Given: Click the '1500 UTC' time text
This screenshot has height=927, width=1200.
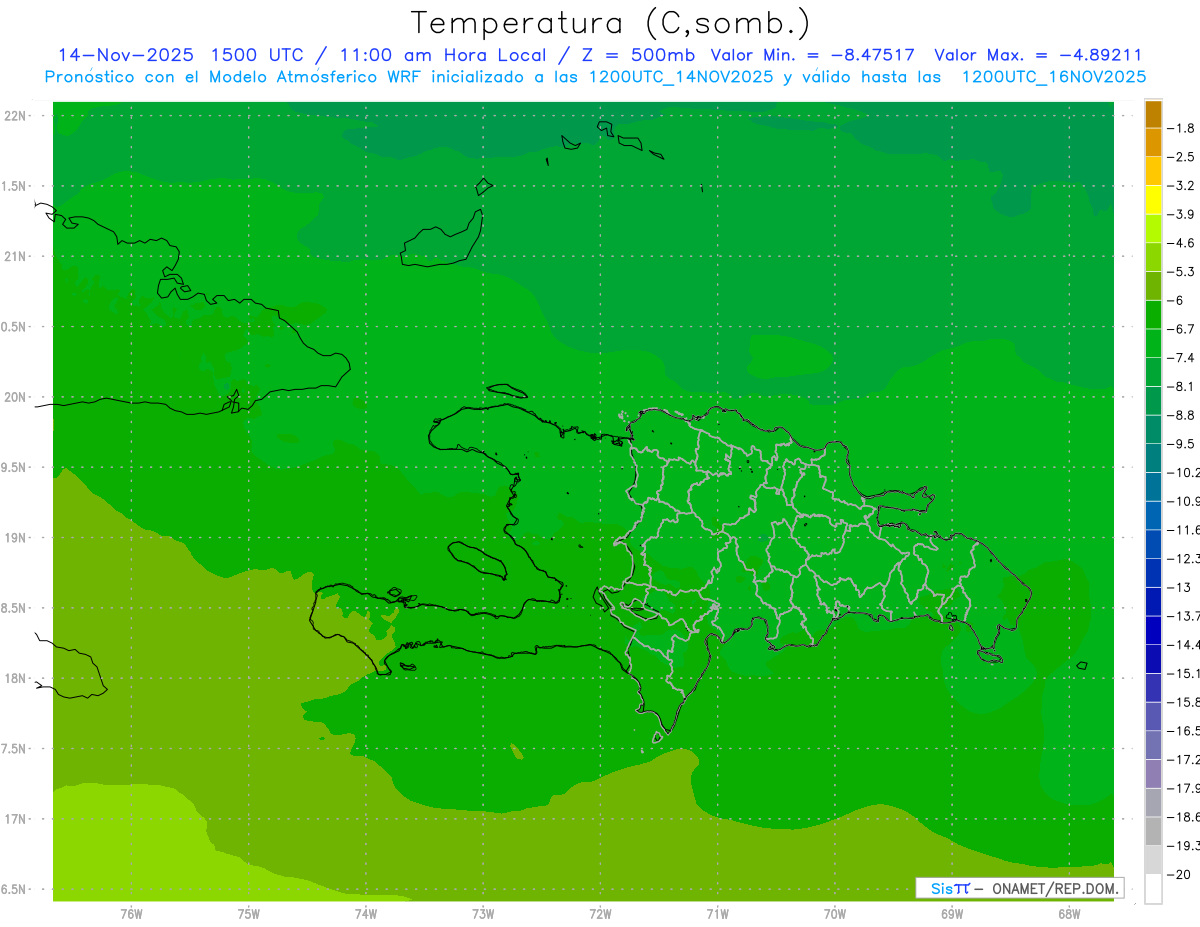Looking at the screenshot, I should click(x=255, y=55).
